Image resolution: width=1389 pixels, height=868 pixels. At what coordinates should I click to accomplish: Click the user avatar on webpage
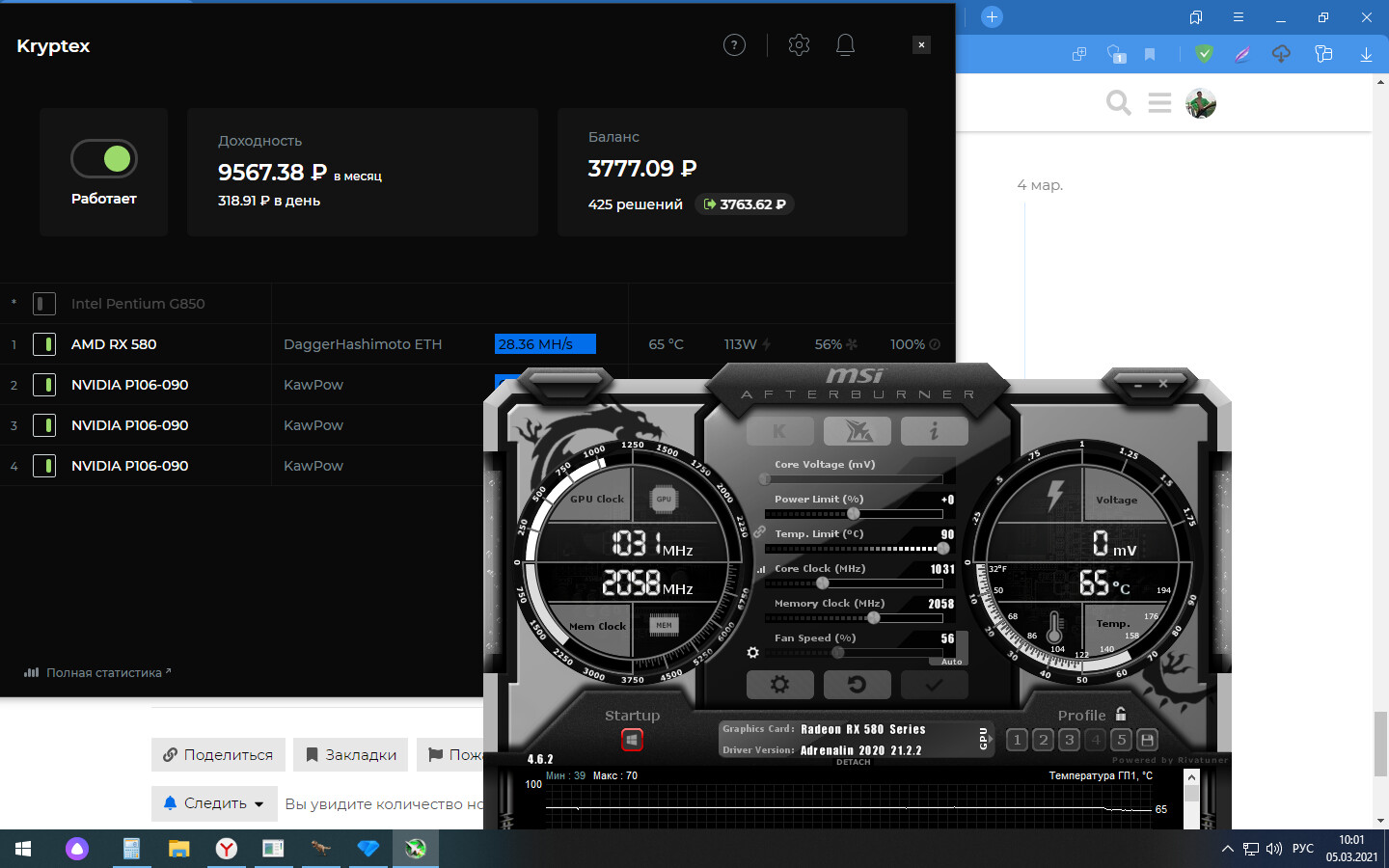(1201, 102)
